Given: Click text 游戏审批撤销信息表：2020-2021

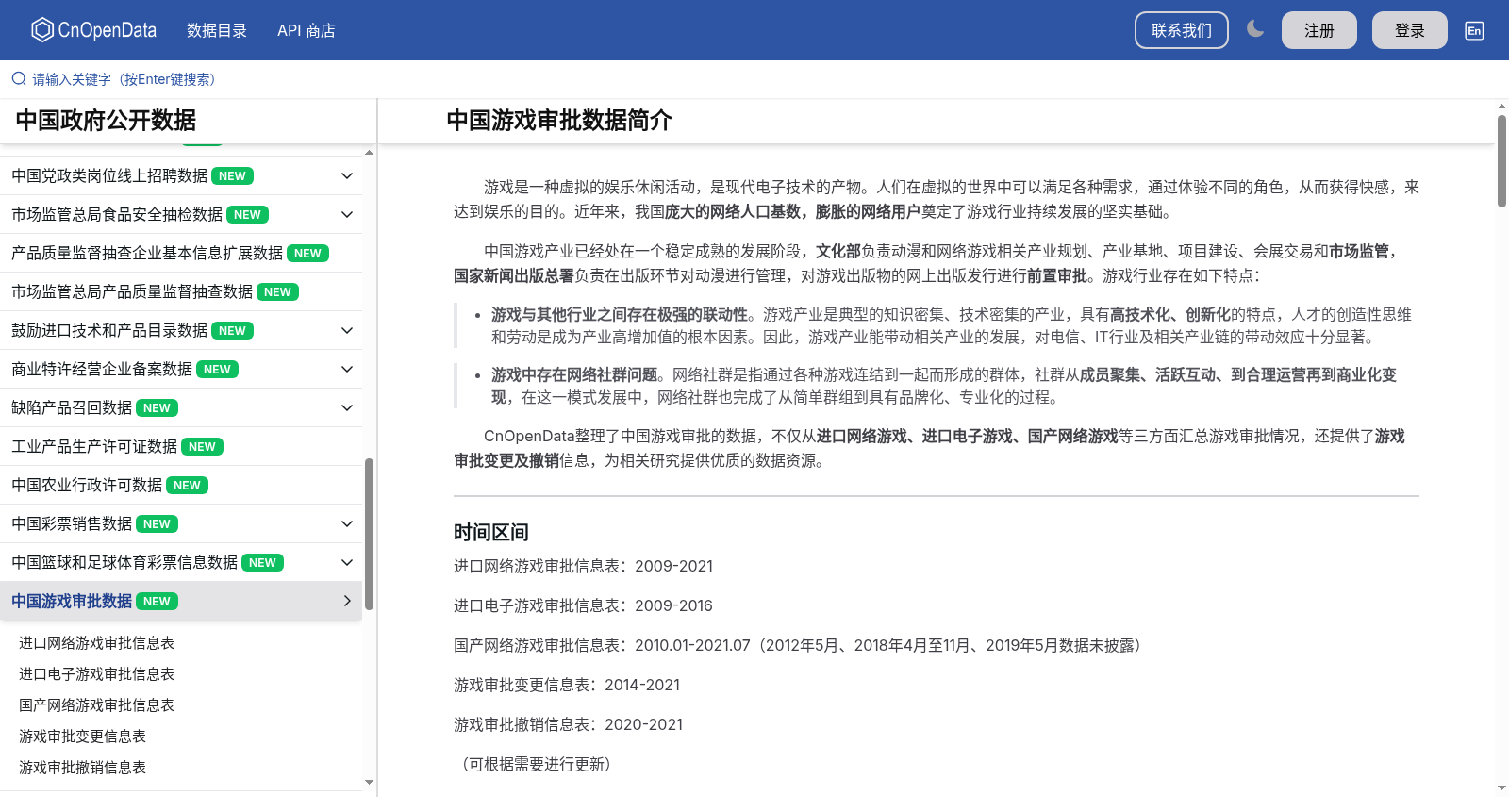Looking at the screenshot, I should click(569, 724).
